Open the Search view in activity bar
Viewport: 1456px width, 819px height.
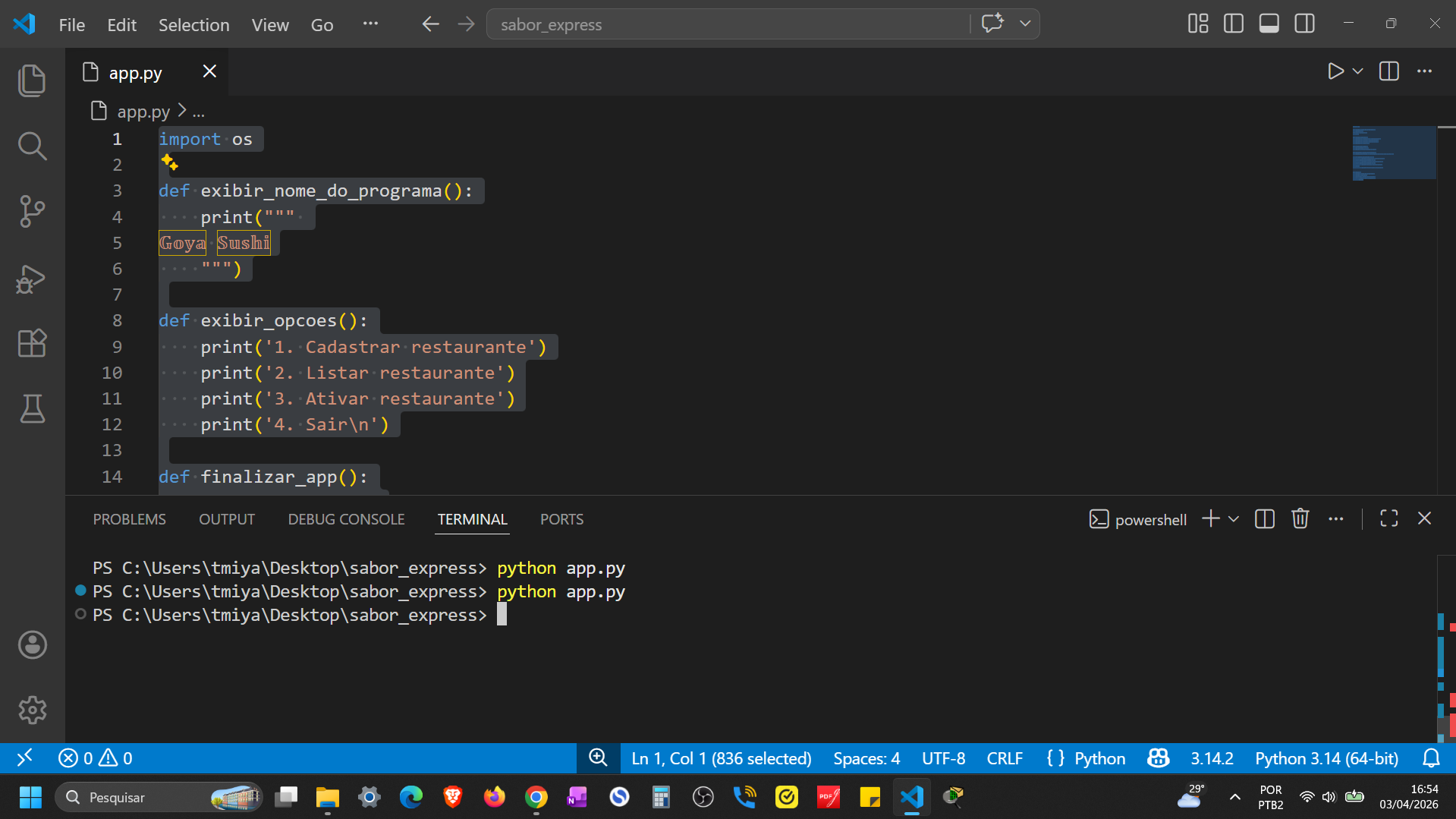coord(32,146)
